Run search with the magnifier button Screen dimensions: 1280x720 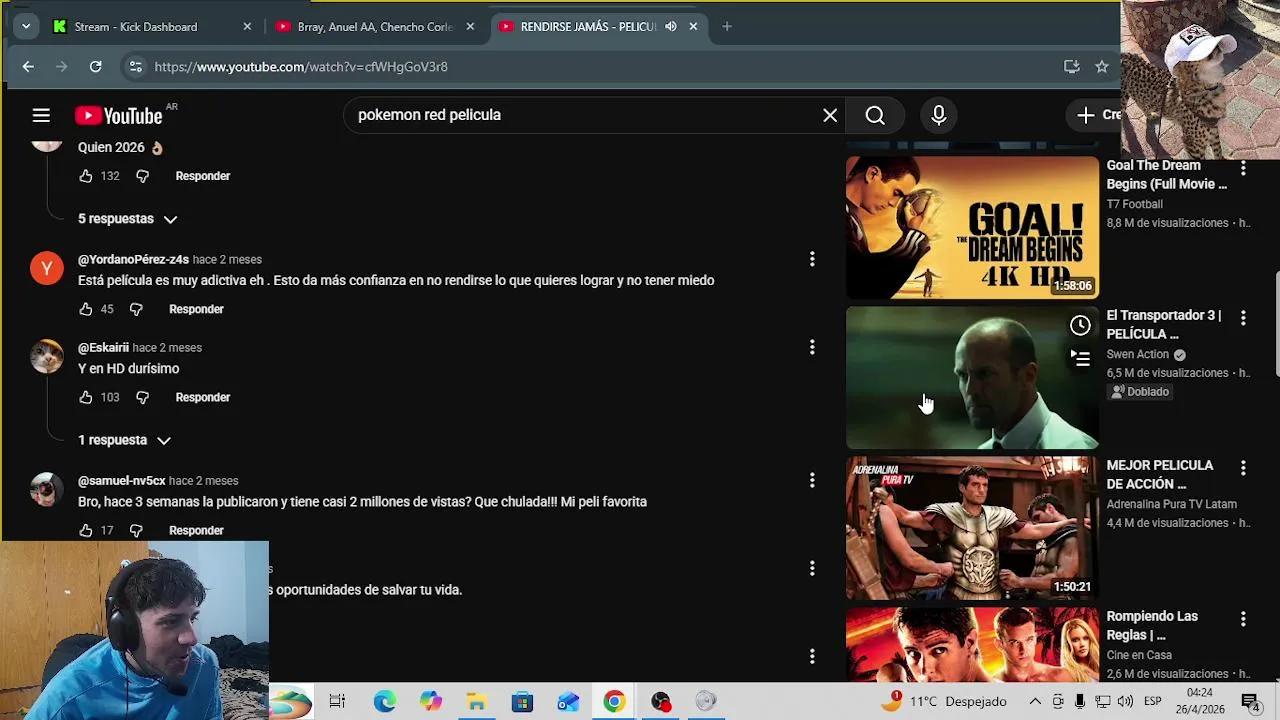click(x=875, y=115)
